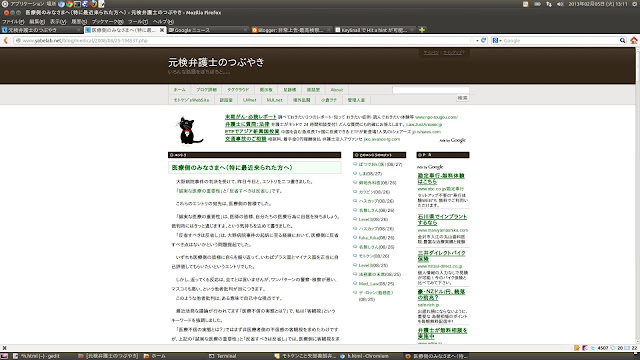Close the active 医療側のみなさまへ tab

tap(162, 30)
